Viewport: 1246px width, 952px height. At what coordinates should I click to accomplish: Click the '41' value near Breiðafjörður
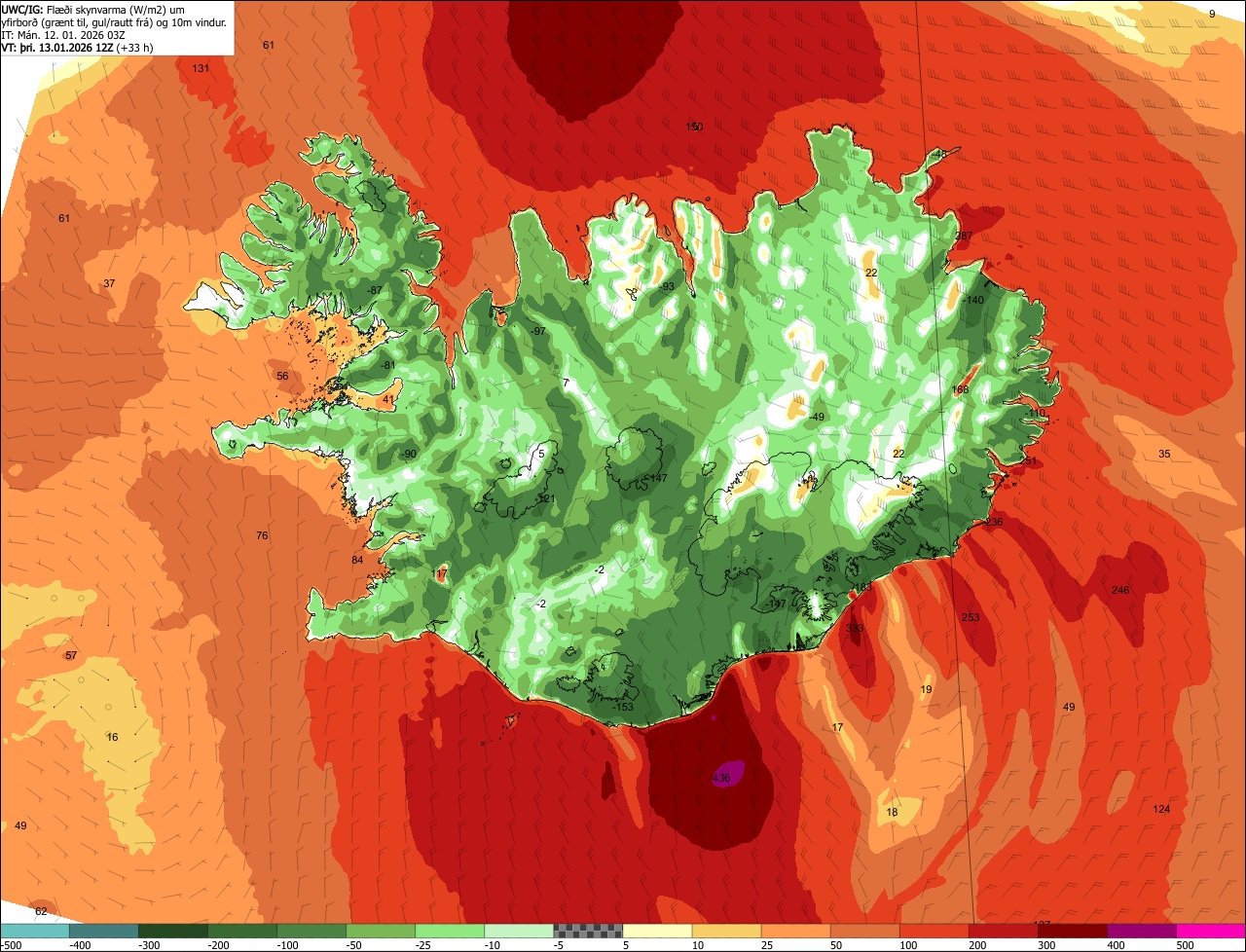tap(388, 399)
